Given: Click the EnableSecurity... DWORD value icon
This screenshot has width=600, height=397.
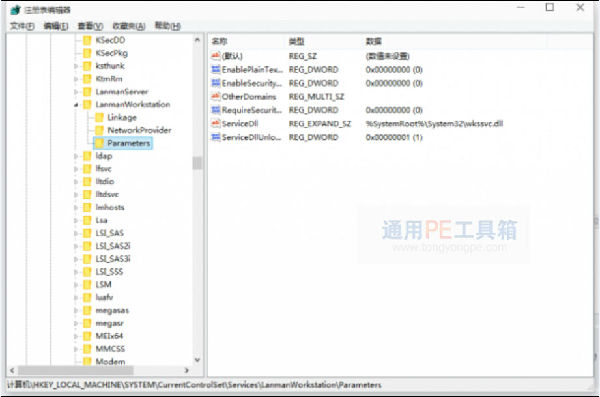Looking at the screenshot, I should click(x=216, y=83).
